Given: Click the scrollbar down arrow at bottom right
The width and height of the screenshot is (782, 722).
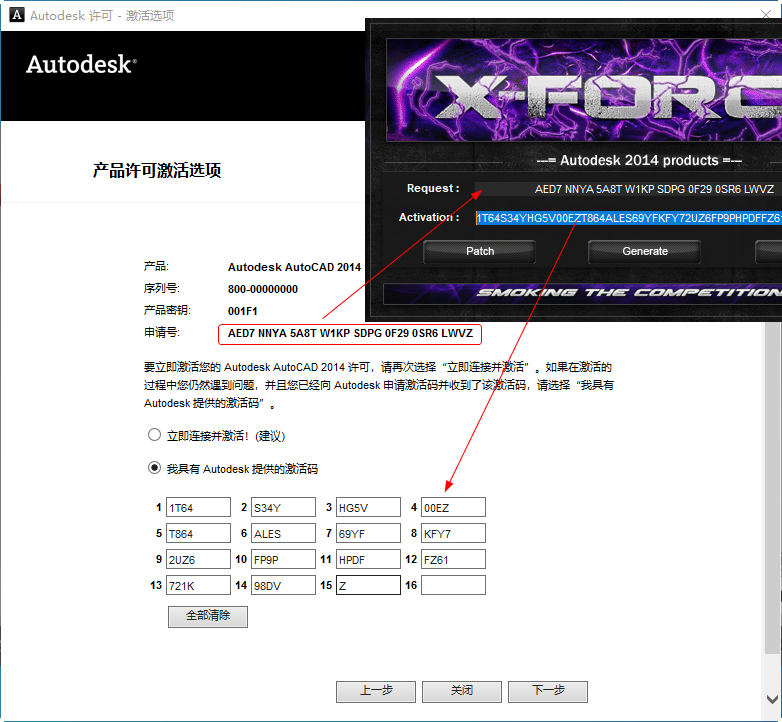Looking at the screenshot, I should (x=772, y=699).
